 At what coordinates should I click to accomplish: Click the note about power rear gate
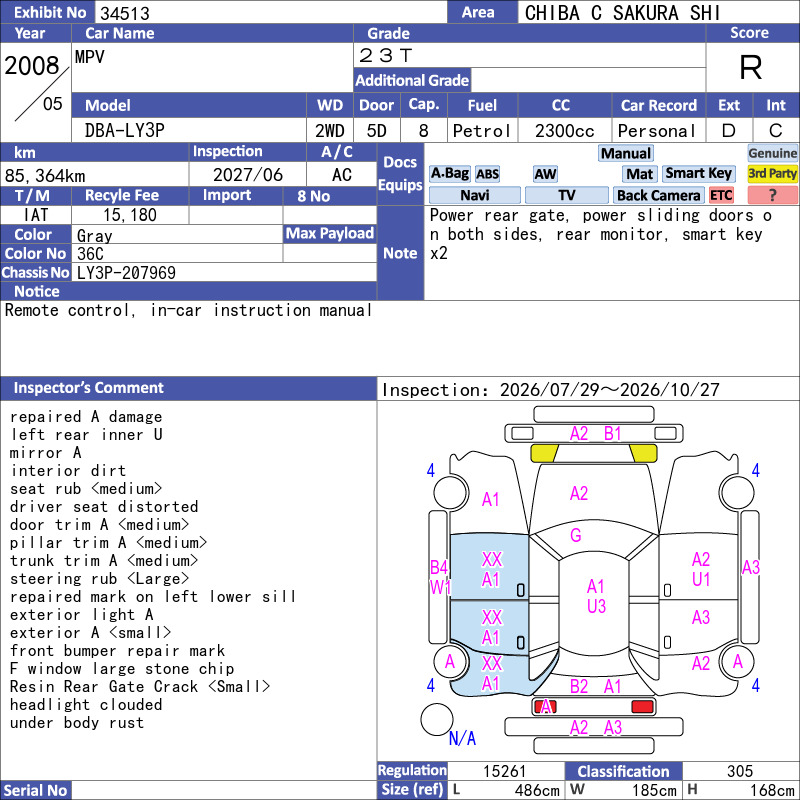(601, 234)
